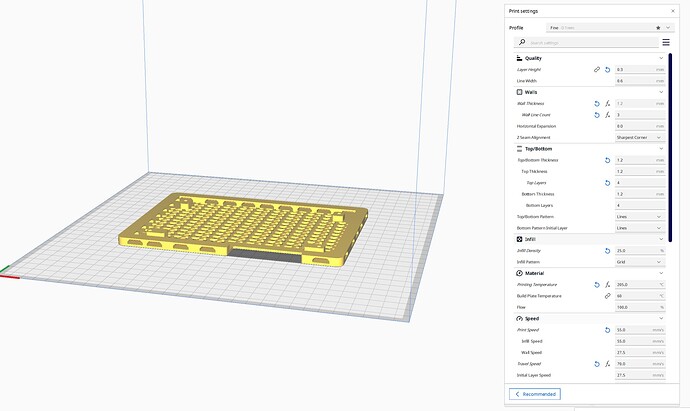The height and width of the screenshot is (411, 690).
Task: Reset Layer Height to default value
Action: point(607,70)
